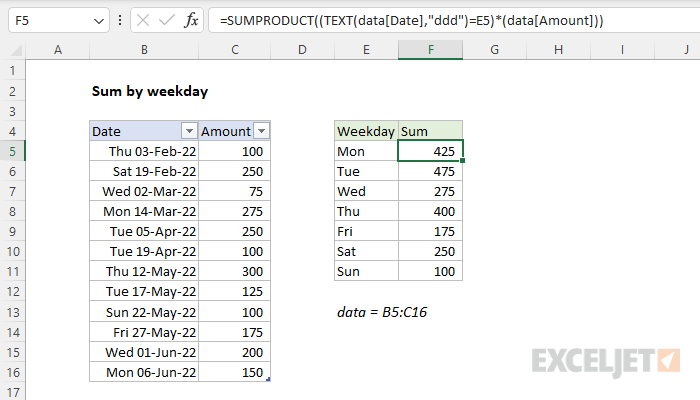Select column F header
Image resolution: width=700 pixels, height=400 pixels.
pyautogui.click(x=430, y=50)
